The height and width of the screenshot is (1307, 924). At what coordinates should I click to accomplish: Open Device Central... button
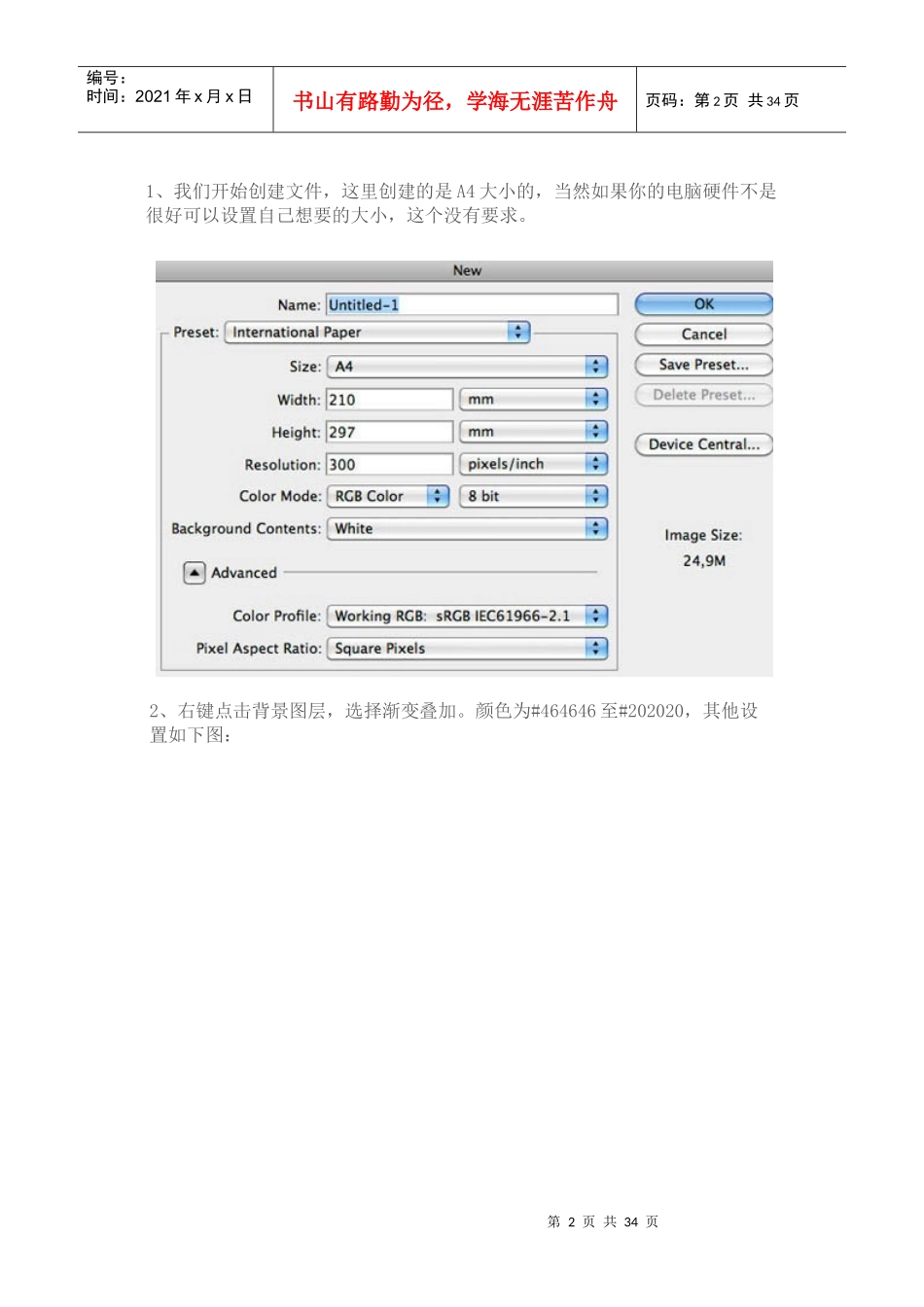click(703, 444)
